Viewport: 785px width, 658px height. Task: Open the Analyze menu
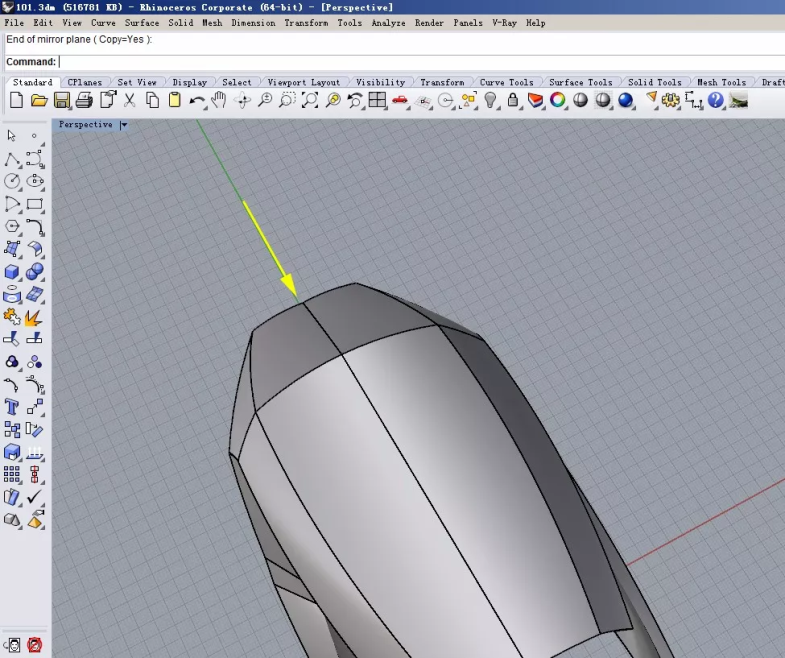coord(388,22)
